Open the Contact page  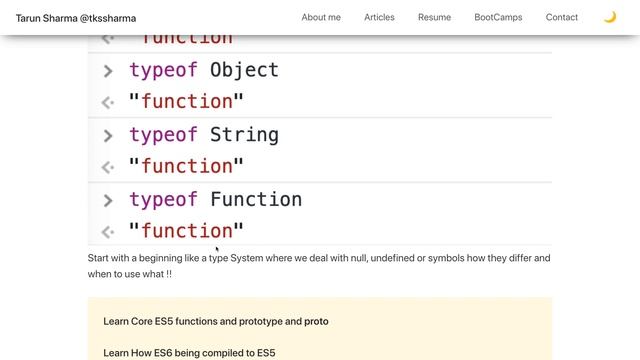[x=562, y=18]
